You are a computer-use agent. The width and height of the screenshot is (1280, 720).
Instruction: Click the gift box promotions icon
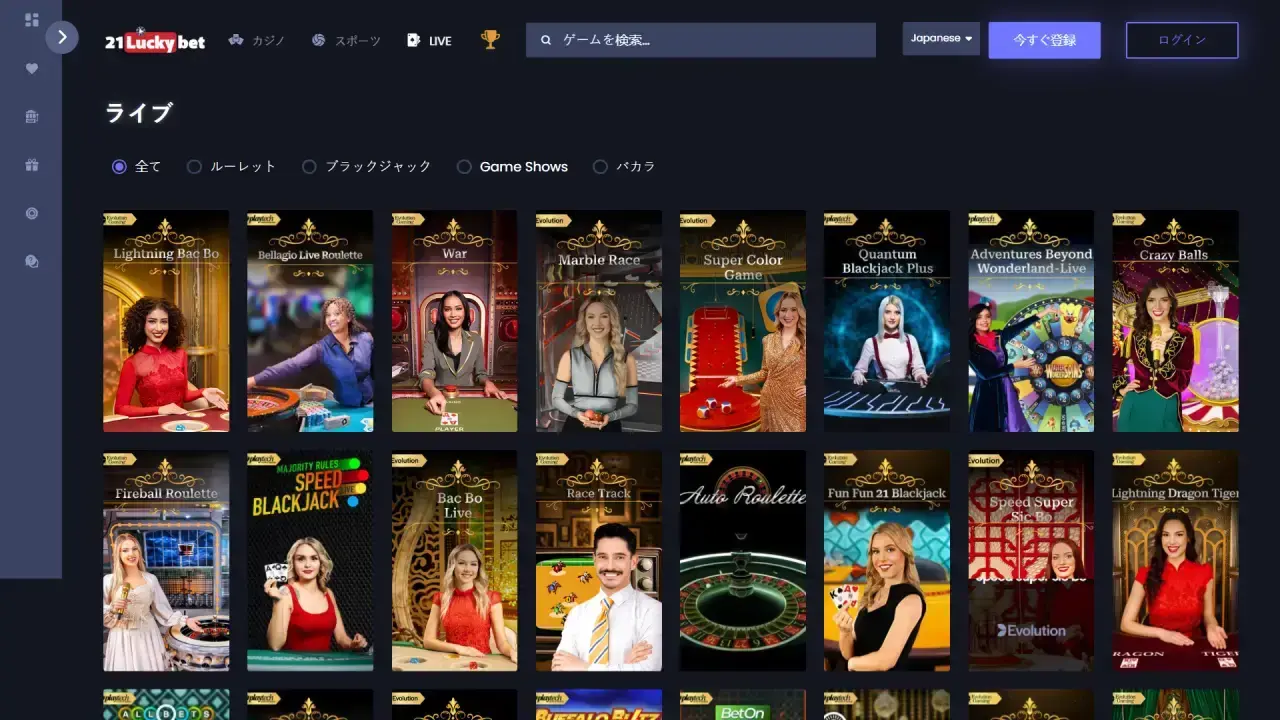pyautogui.click(x=31, y=165)
